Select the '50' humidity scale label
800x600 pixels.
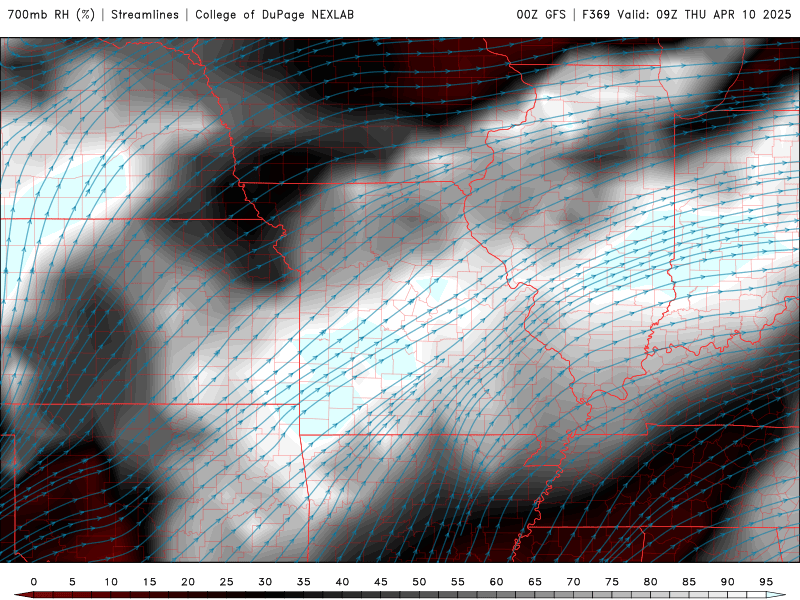(419, 582)
